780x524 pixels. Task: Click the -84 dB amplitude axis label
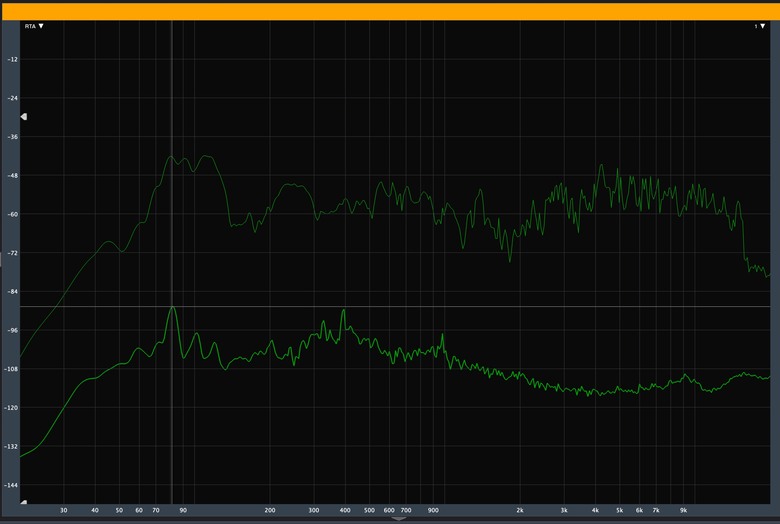tap(12, 292)
